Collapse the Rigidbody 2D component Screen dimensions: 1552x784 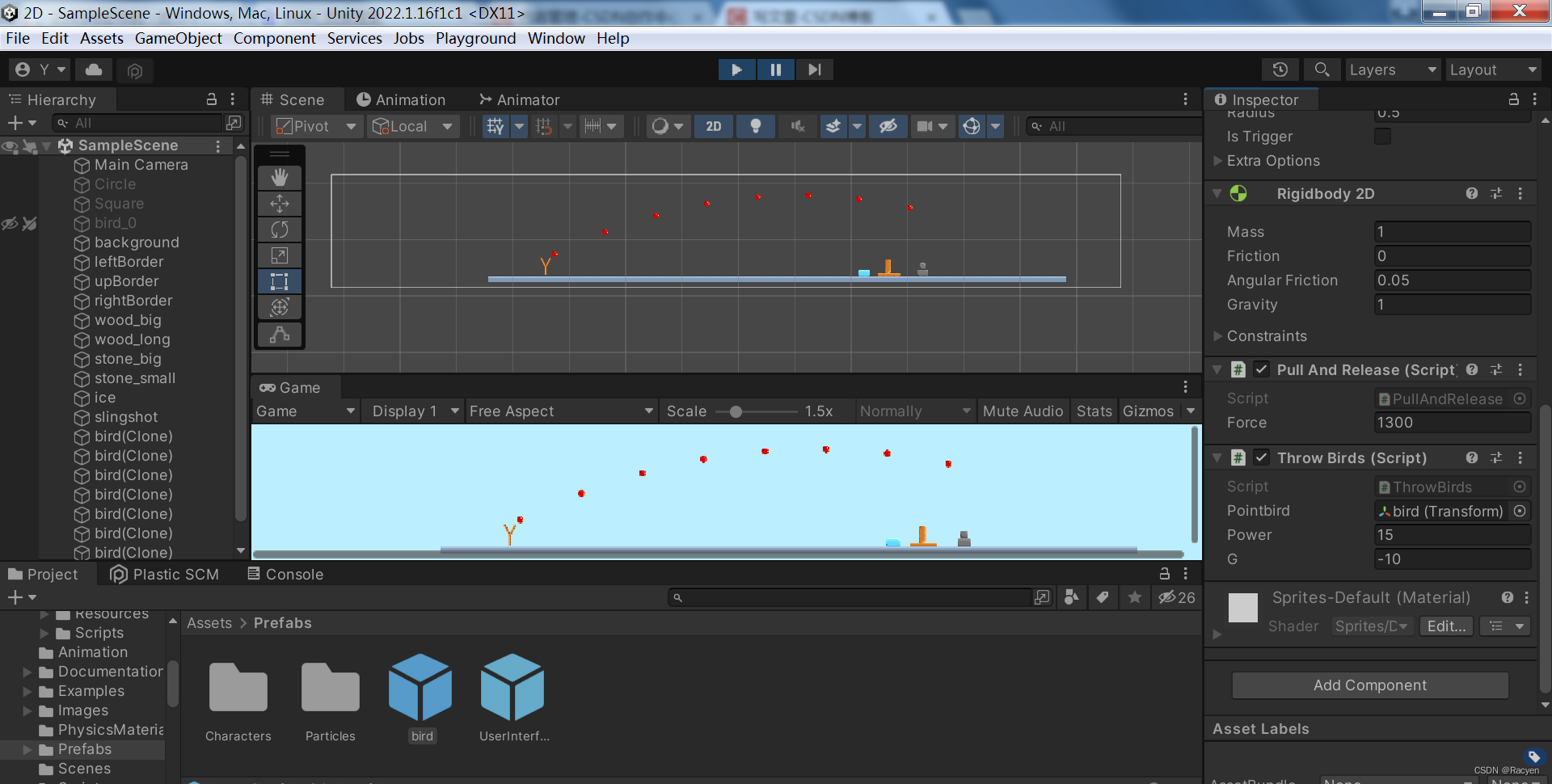(1217, 193)
